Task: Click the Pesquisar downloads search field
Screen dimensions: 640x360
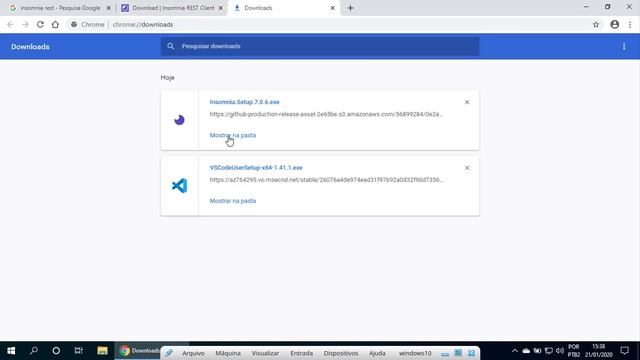Action: [x=320, y=46]
